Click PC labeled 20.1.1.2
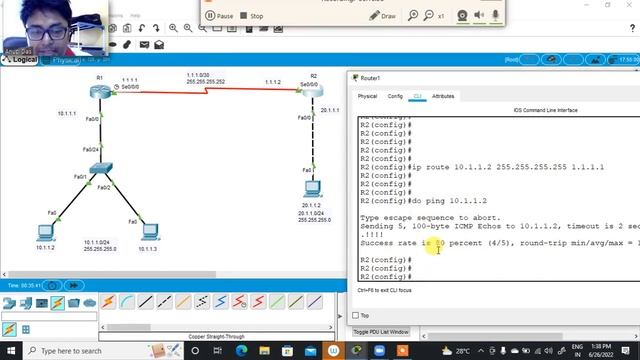Screen dimensions: 640x360 click(x=313, y=189)
